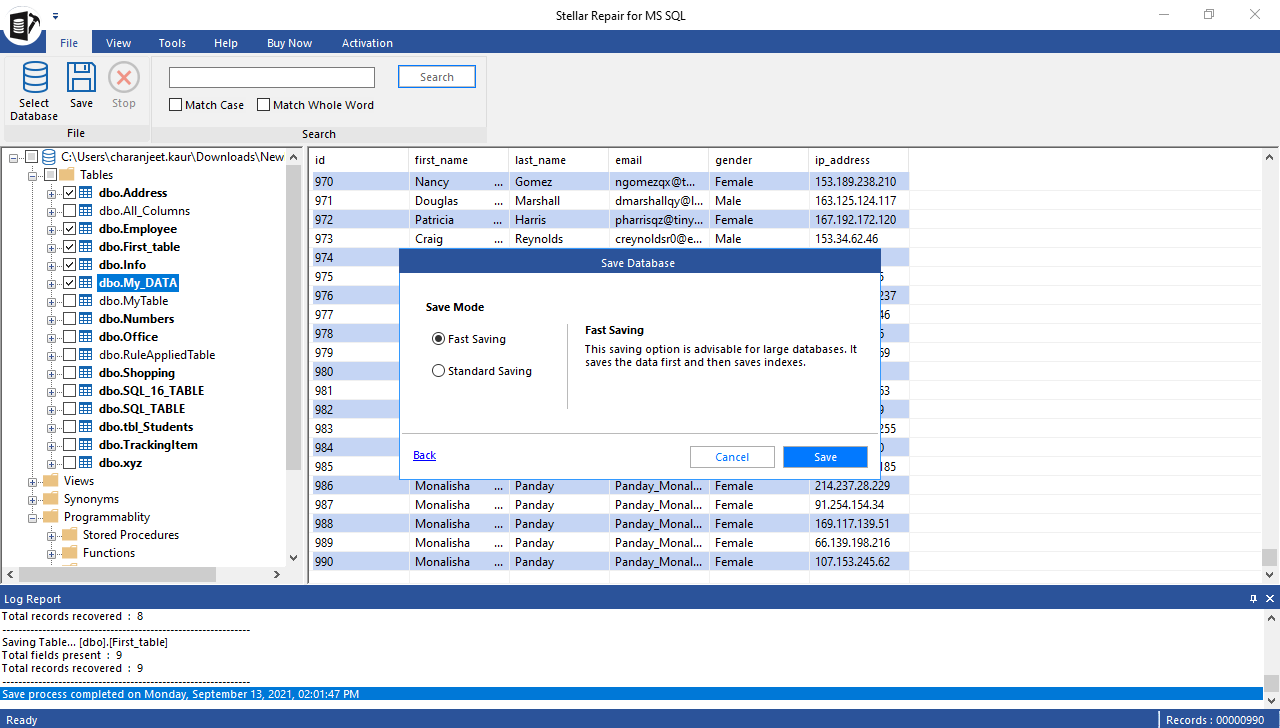1280x728 pixels.
Task: Click the Functions folder icon
Action: pos(69,553)
